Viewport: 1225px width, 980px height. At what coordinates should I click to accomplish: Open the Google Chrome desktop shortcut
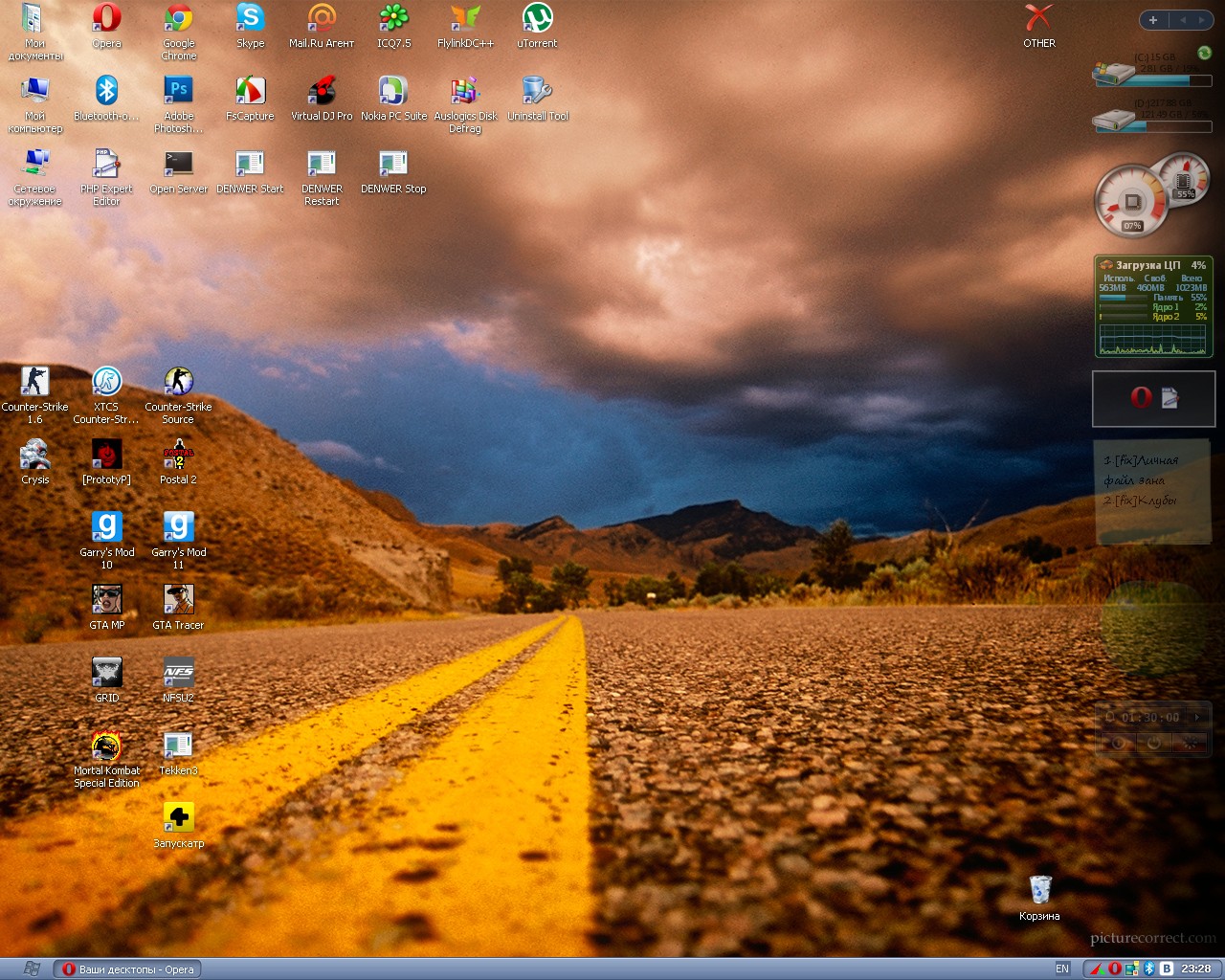178,19
